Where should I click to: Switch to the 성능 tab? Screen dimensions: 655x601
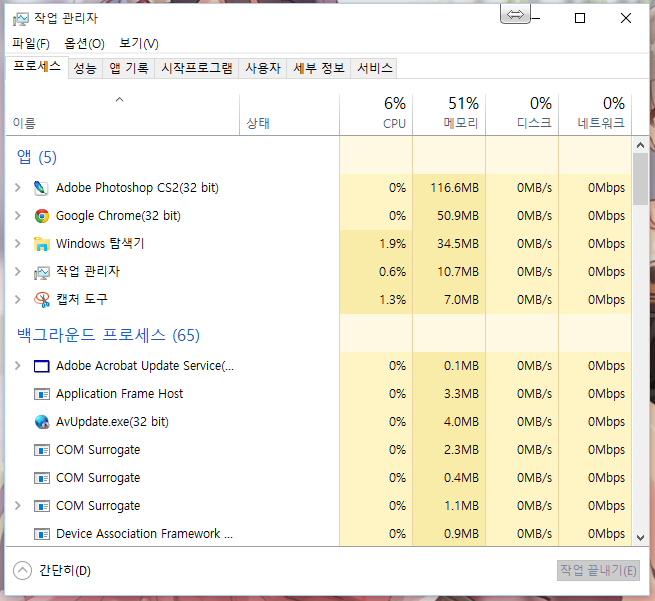85,68
